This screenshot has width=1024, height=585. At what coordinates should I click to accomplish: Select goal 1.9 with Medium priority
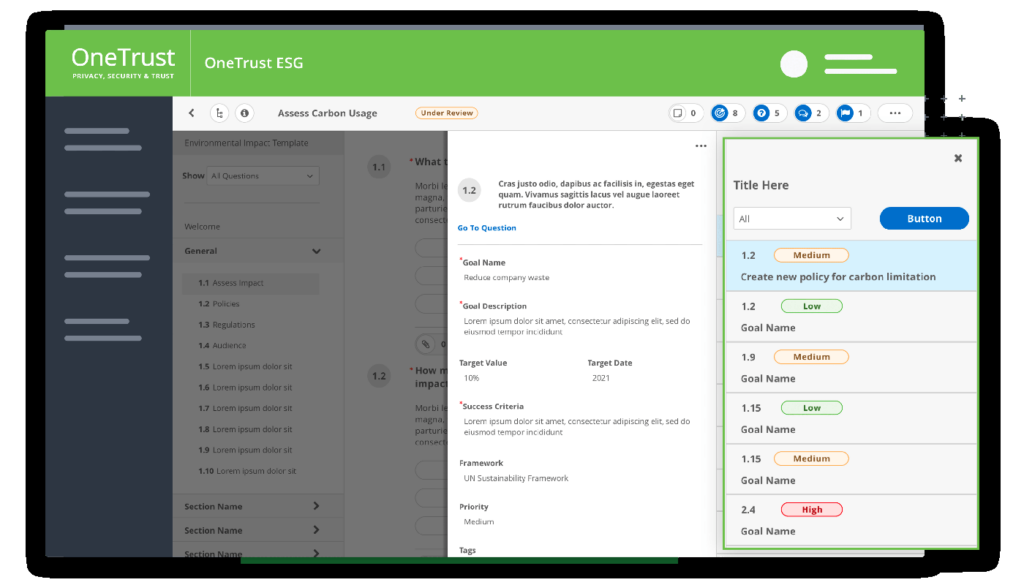[x=850, y=367]
